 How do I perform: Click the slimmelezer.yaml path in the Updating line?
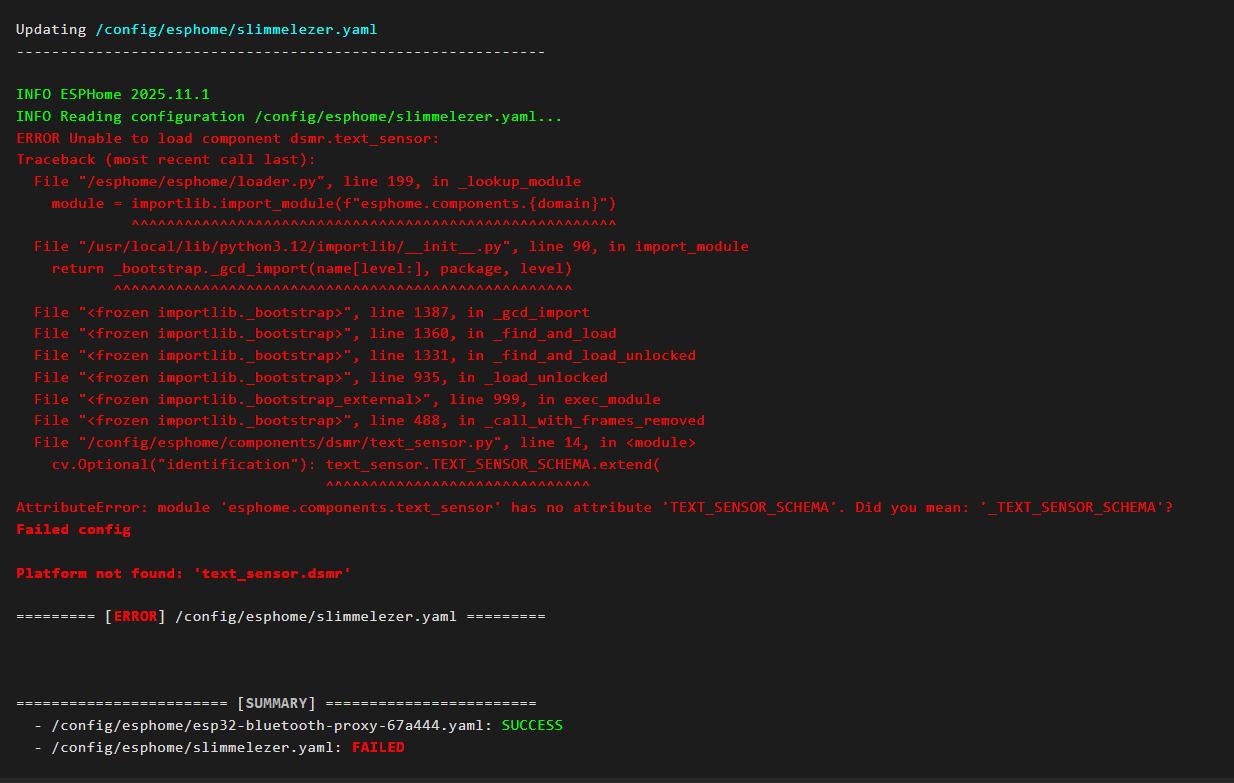tap(236, 29)
